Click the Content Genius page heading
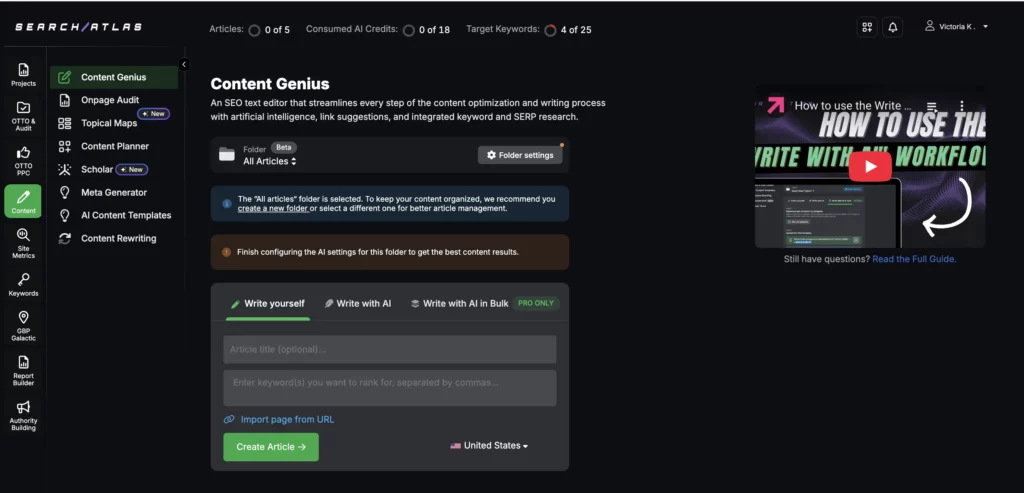1024x493 pixels. point(270,84)
